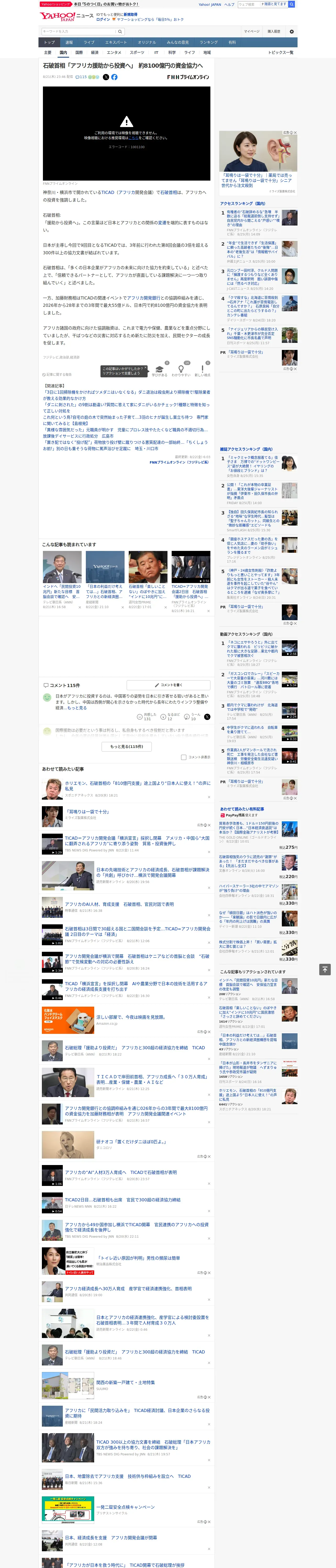Click the keyword search magnifier icon
This screenshot has height=1568, width=336.
click(x=120, y=31)
